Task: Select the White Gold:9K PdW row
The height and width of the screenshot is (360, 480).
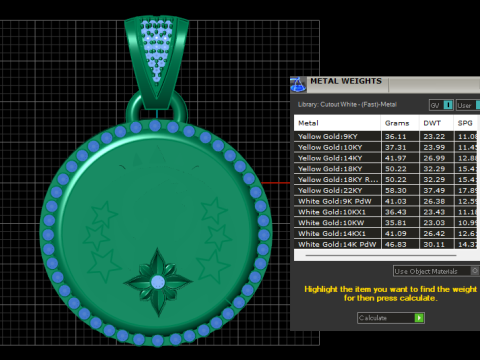Action: point(387,201)
